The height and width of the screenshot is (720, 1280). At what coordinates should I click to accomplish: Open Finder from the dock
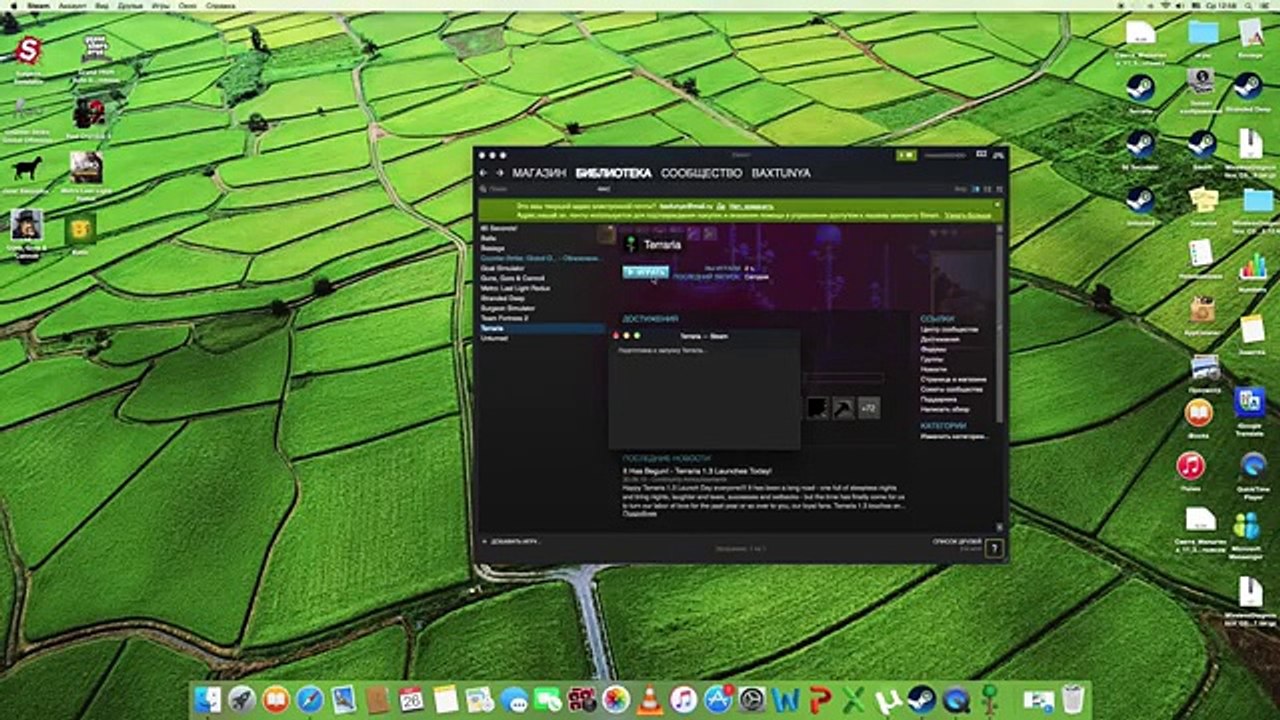207,699
